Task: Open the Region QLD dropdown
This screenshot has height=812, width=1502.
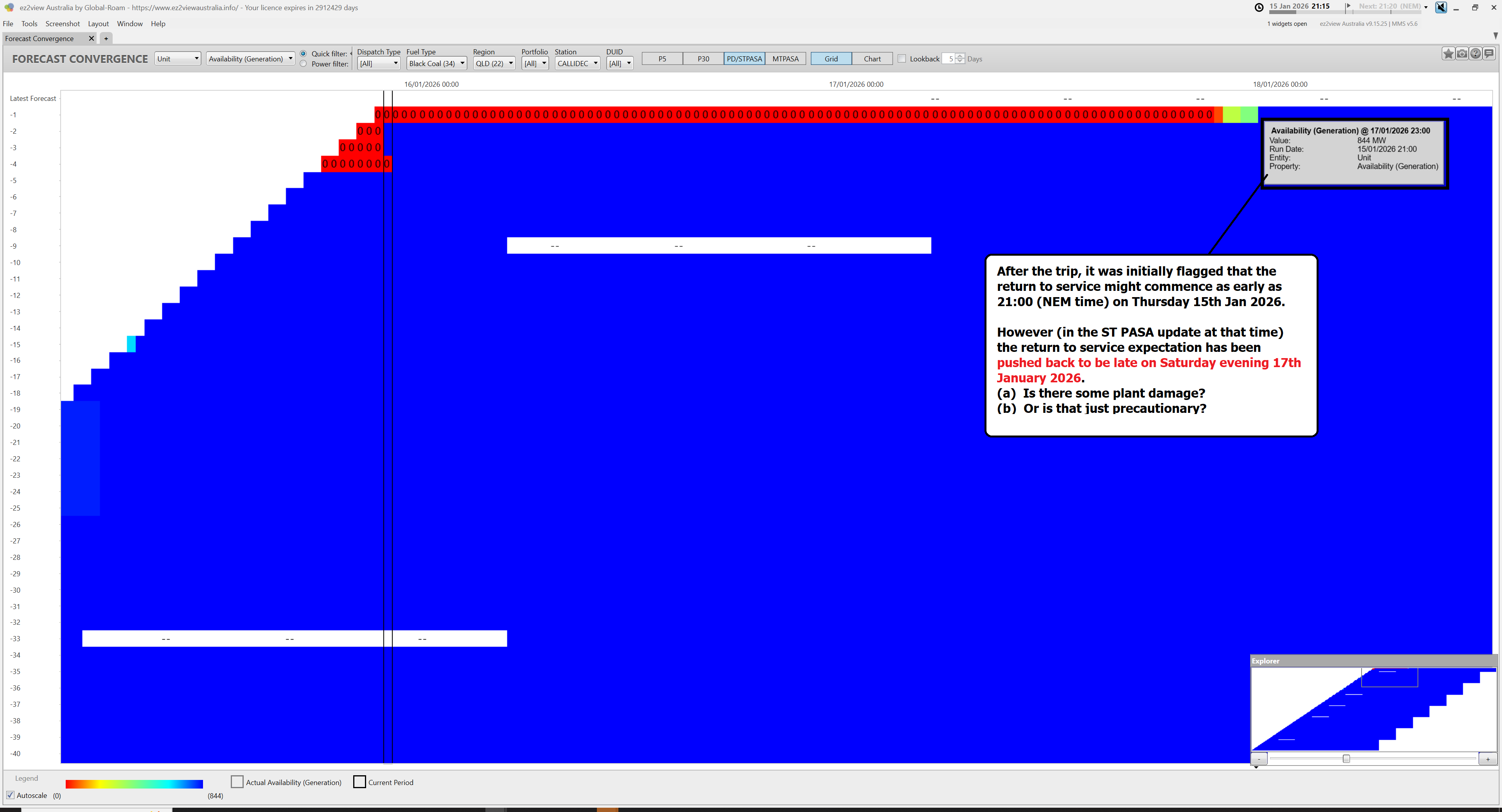Action: [x=494, y=64]
